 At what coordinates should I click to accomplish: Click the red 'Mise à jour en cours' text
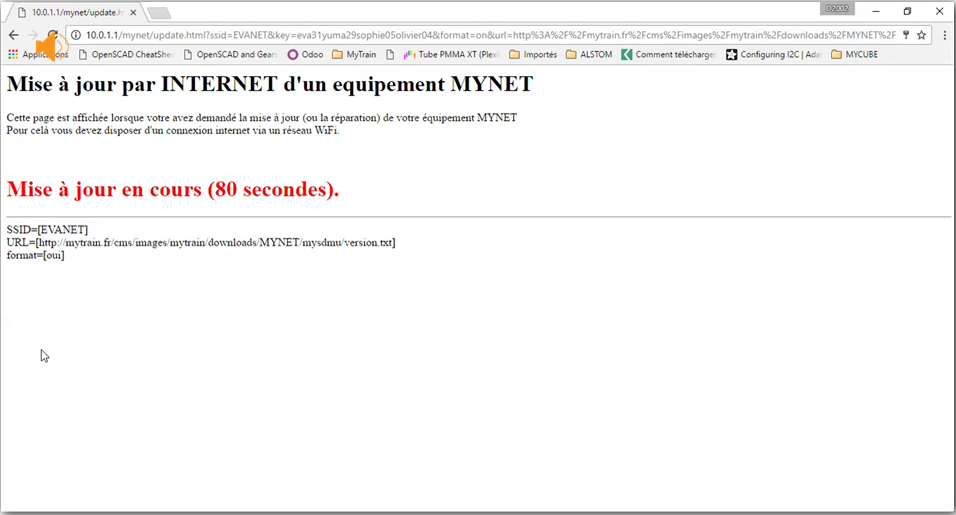(173, 190)
